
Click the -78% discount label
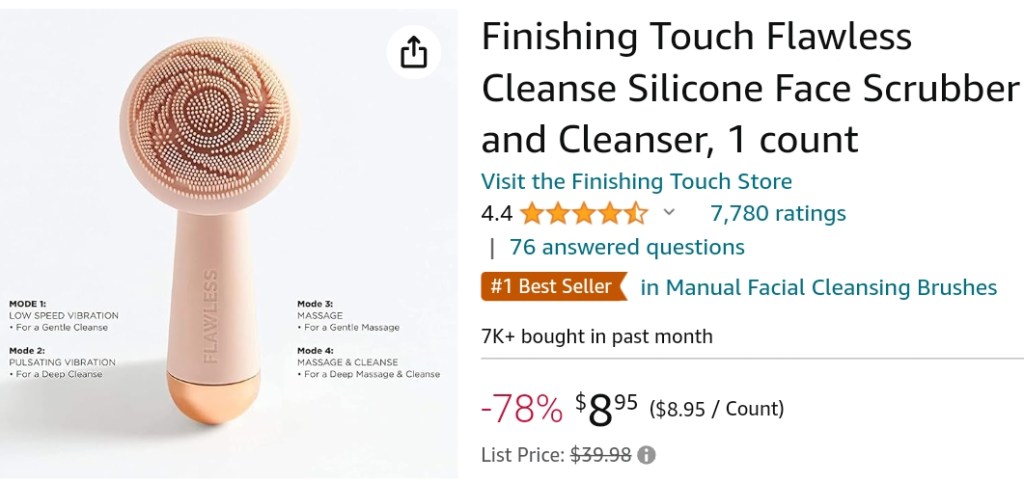pyautogui.click(x=521, y=408)
